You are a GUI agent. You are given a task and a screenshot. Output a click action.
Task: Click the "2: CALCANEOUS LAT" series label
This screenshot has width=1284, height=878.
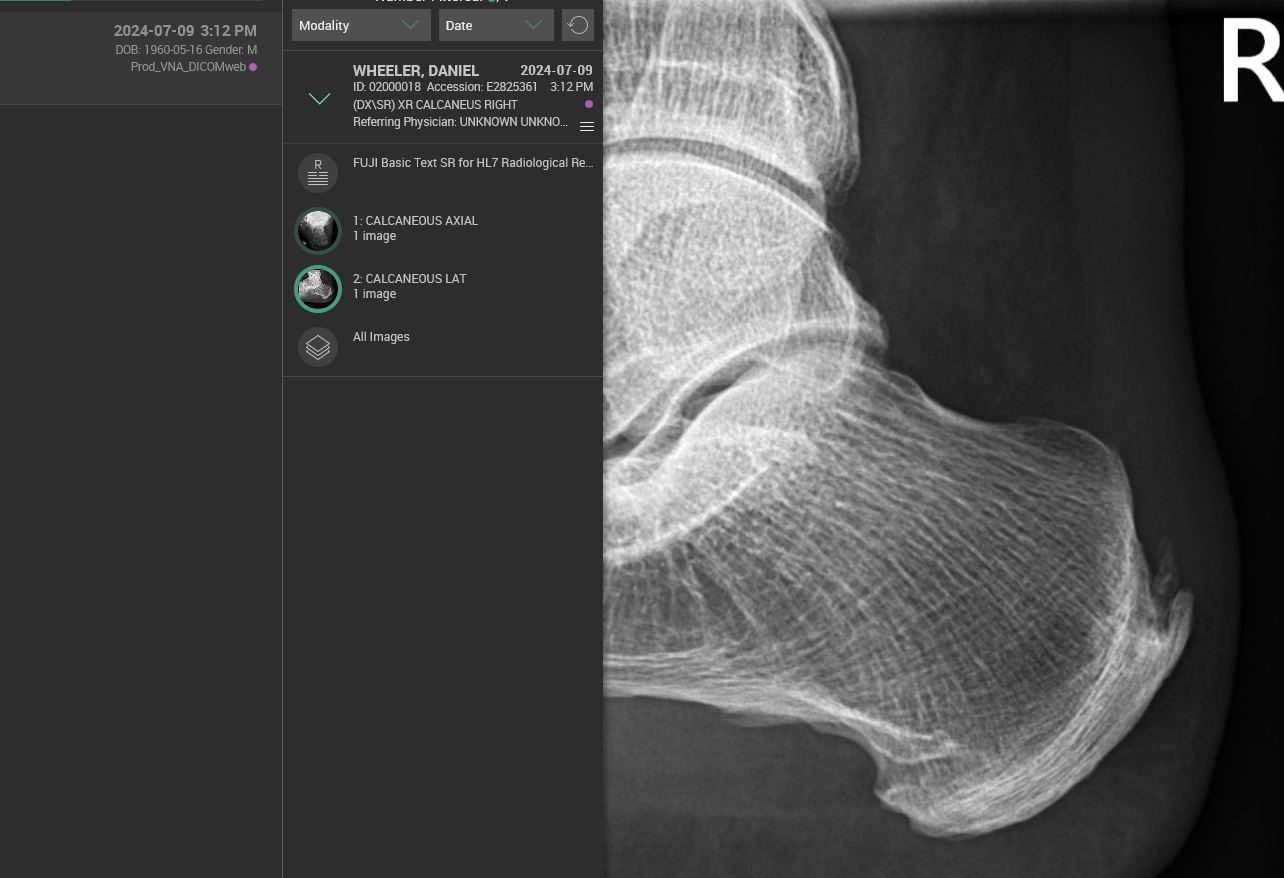coord(409,279)
